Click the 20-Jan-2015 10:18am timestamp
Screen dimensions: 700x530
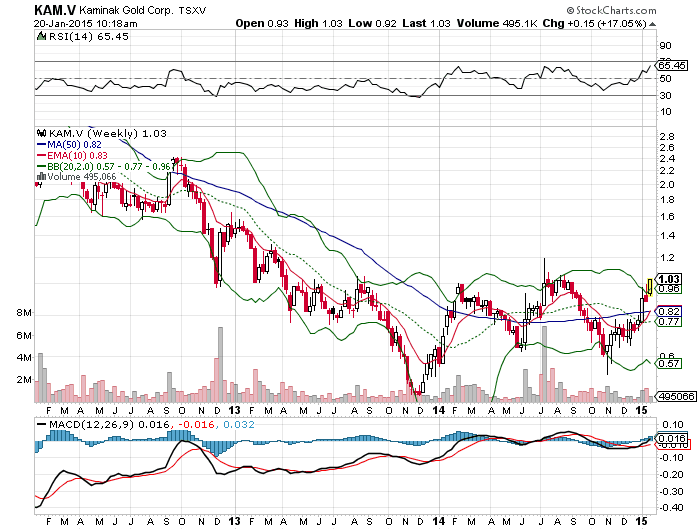85,24
